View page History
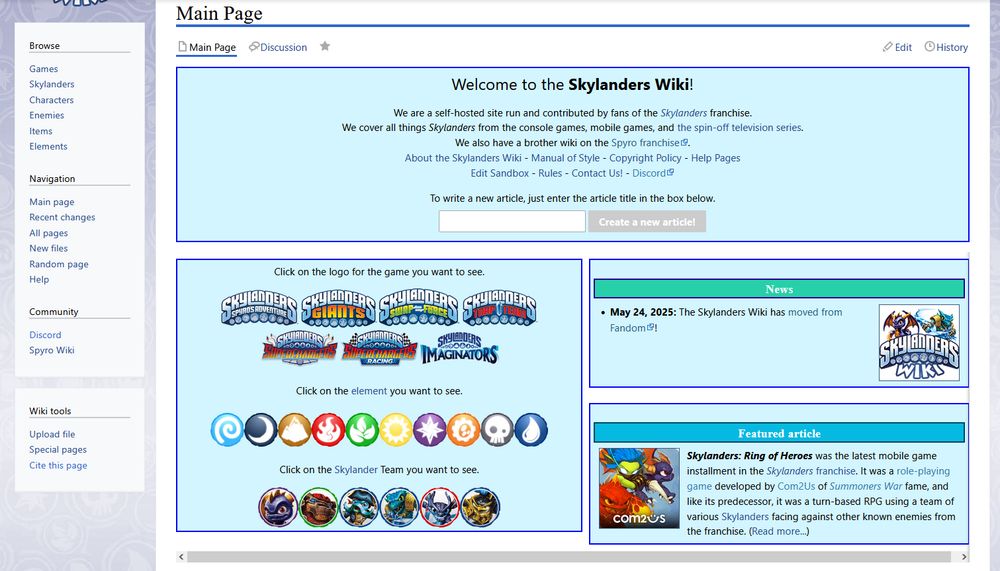 [946, 47]
